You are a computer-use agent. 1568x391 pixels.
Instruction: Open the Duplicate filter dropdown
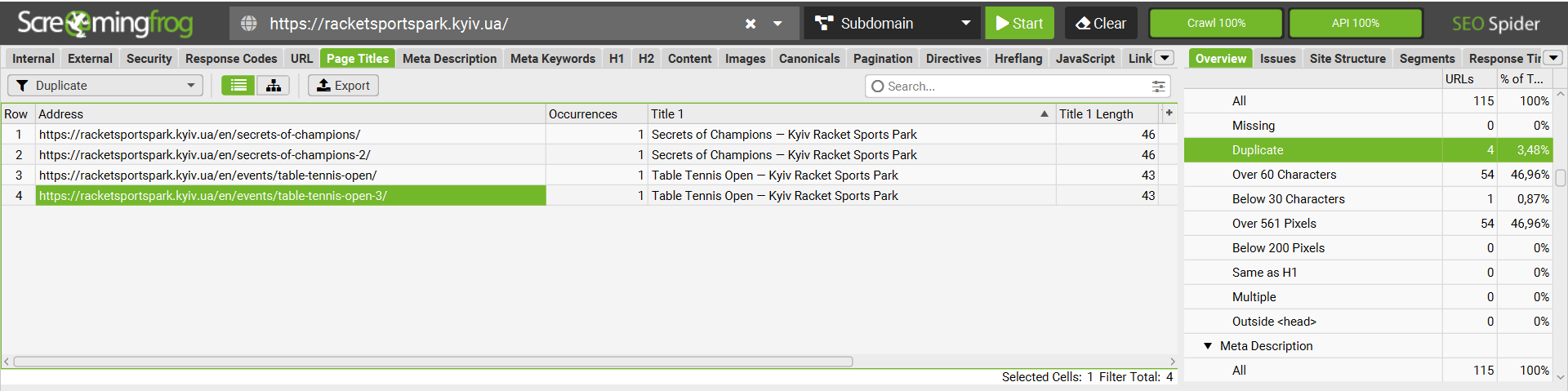pos(105,86)
